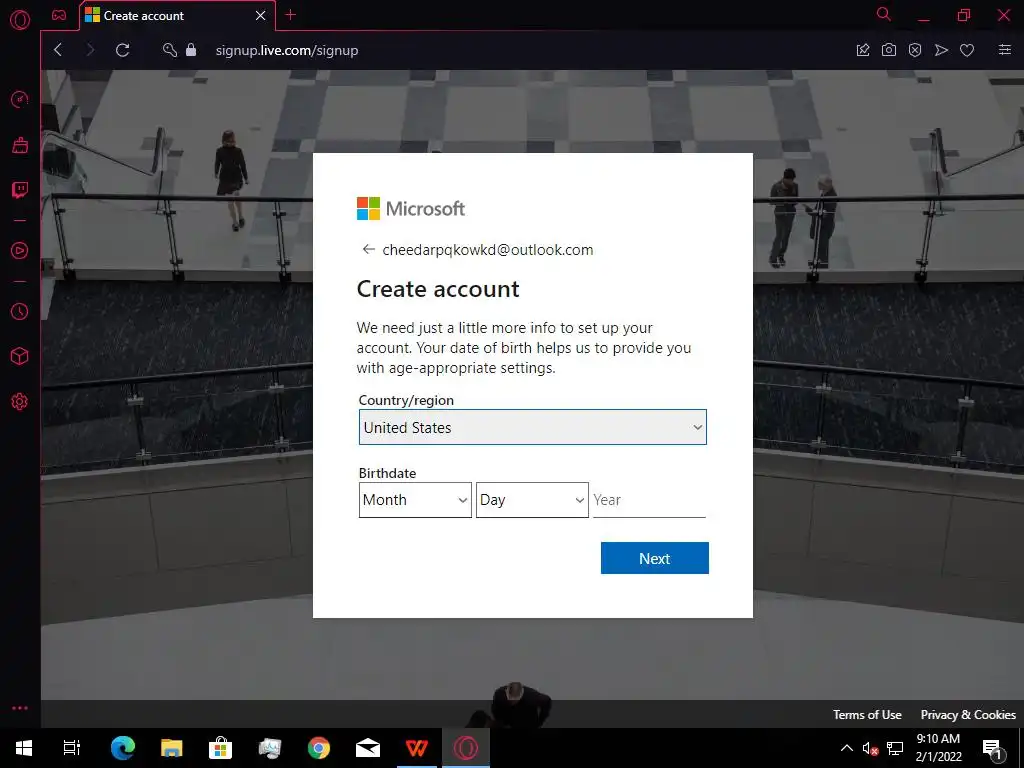Open a new tab with plus
1024x768 pixels.
pyautogui.click(x=291, y=15)
